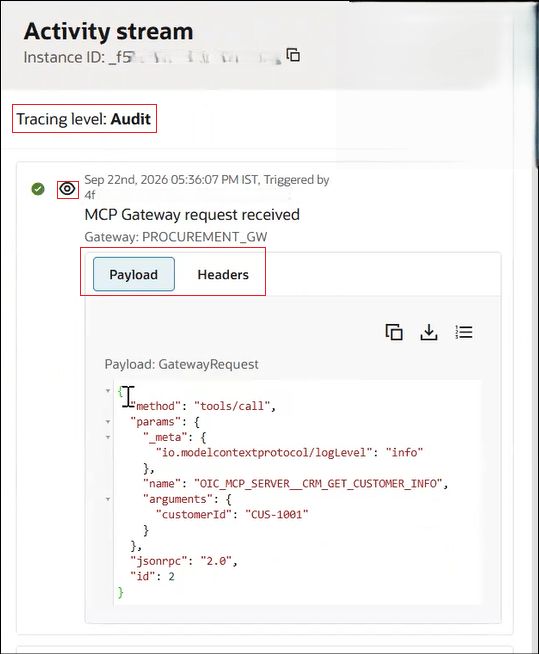The height and width of the screenshot is (654, 539).
Task: Collapse the root JSON object
Action: click(x=108, y=391)
